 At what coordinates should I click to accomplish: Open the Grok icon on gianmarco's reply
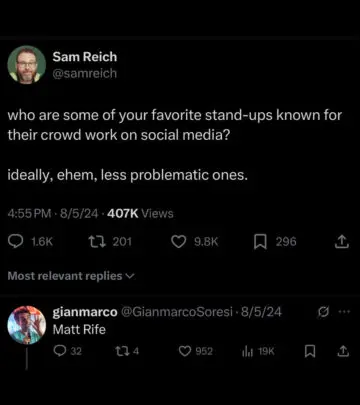click(322, 312)
